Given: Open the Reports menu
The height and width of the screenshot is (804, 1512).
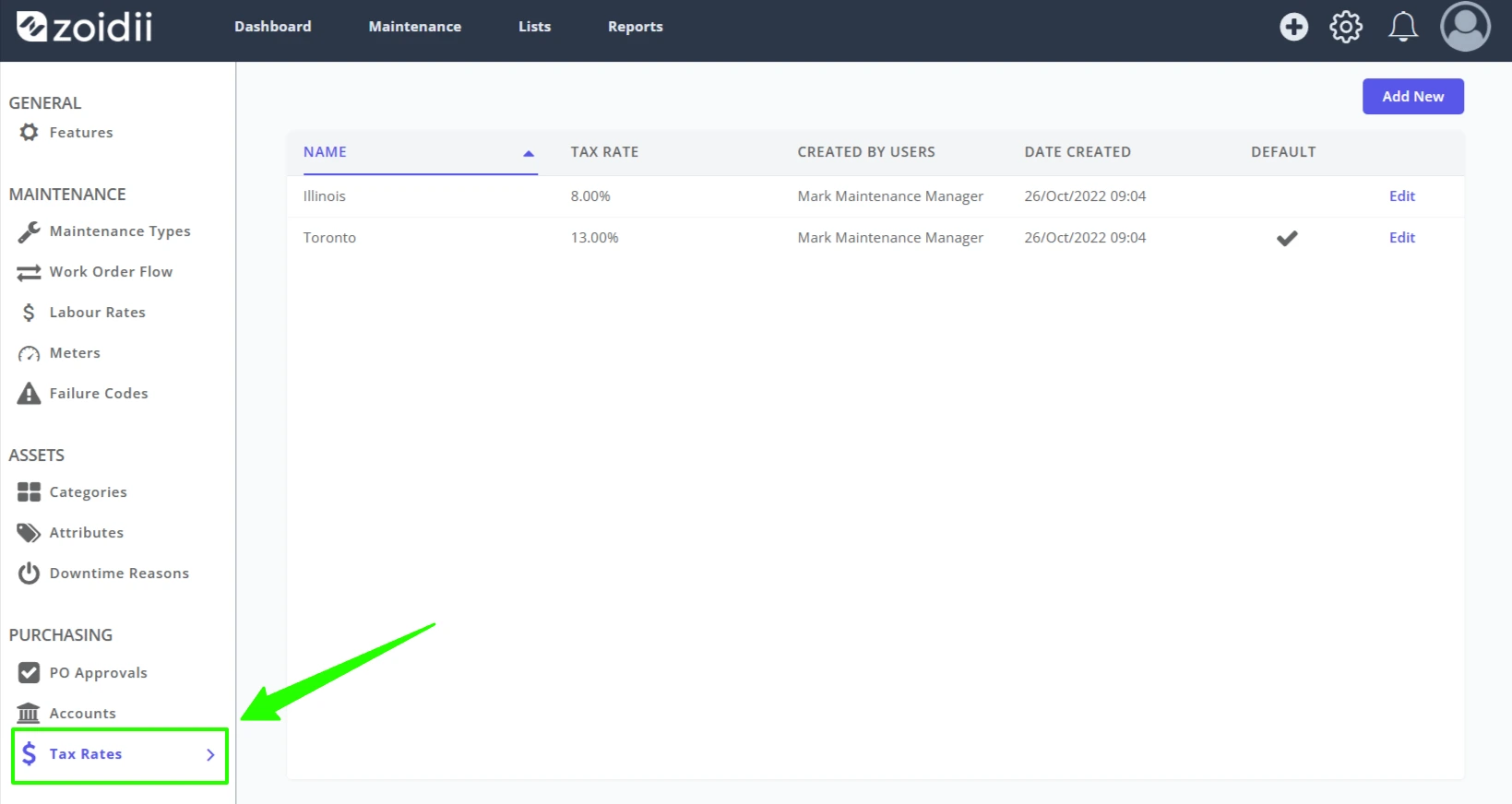Looking at the screenshot, I should click(x=635, y=27).
